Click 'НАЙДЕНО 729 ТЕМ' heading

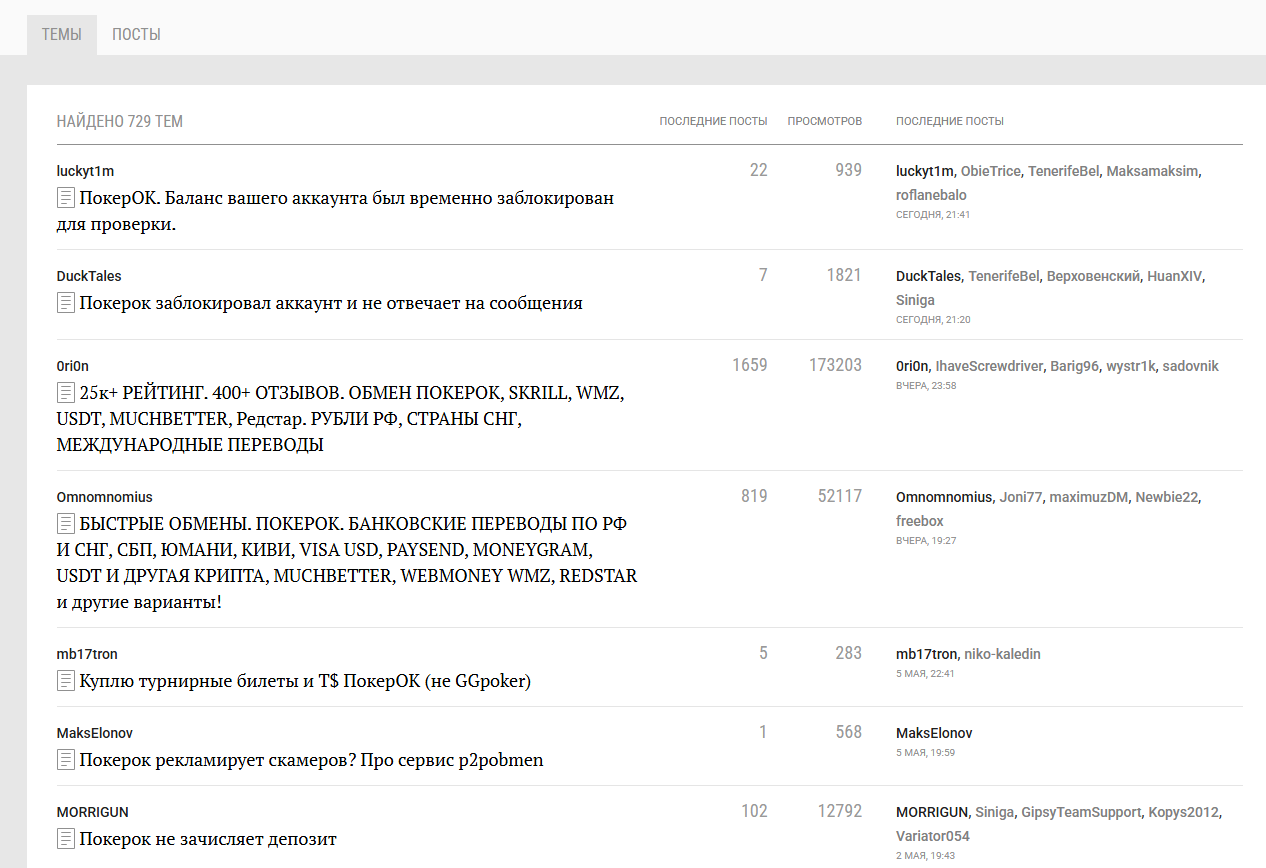[x=120, y=122]
